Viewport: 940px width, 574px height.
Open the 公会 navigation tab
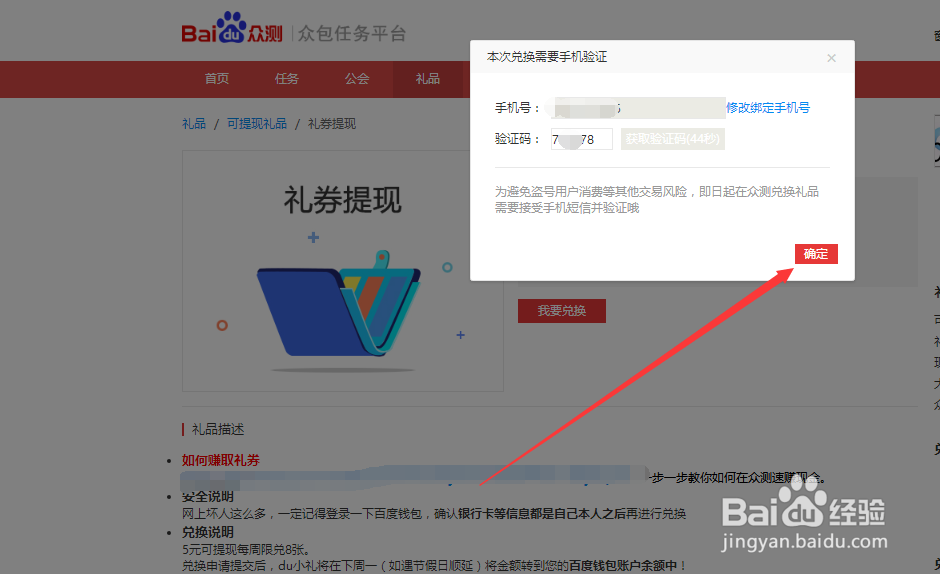pyautogui.click(x=357, y=79)
